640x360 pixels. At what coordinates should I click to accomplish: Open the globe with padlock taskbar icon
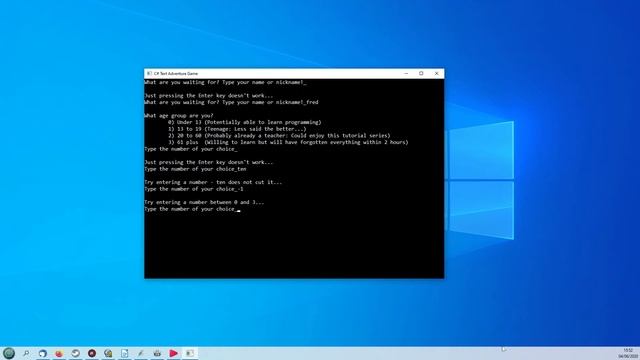coord(108,353)
